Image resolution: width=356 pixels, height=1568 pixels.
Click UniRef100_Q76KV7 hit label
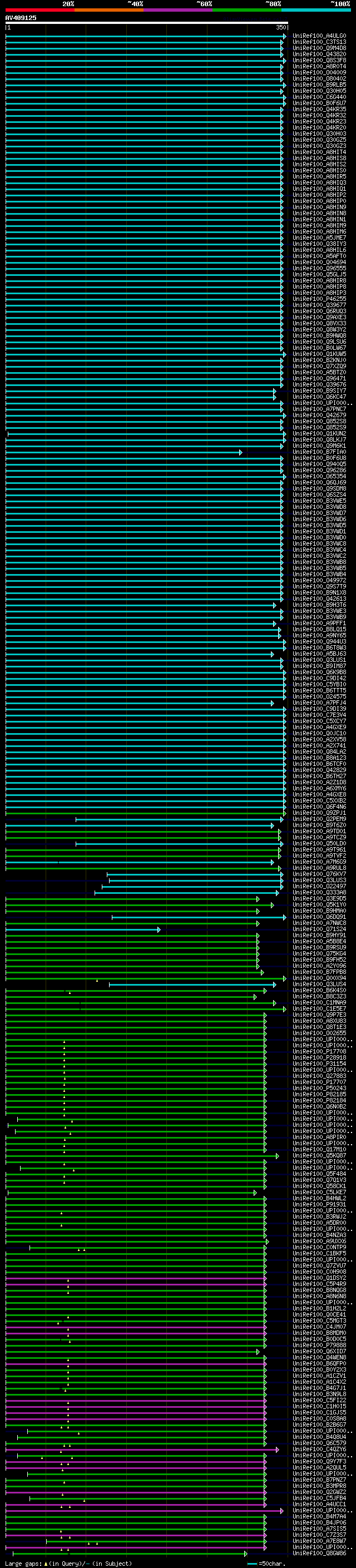pyautogui.click(x=319, y=874)
